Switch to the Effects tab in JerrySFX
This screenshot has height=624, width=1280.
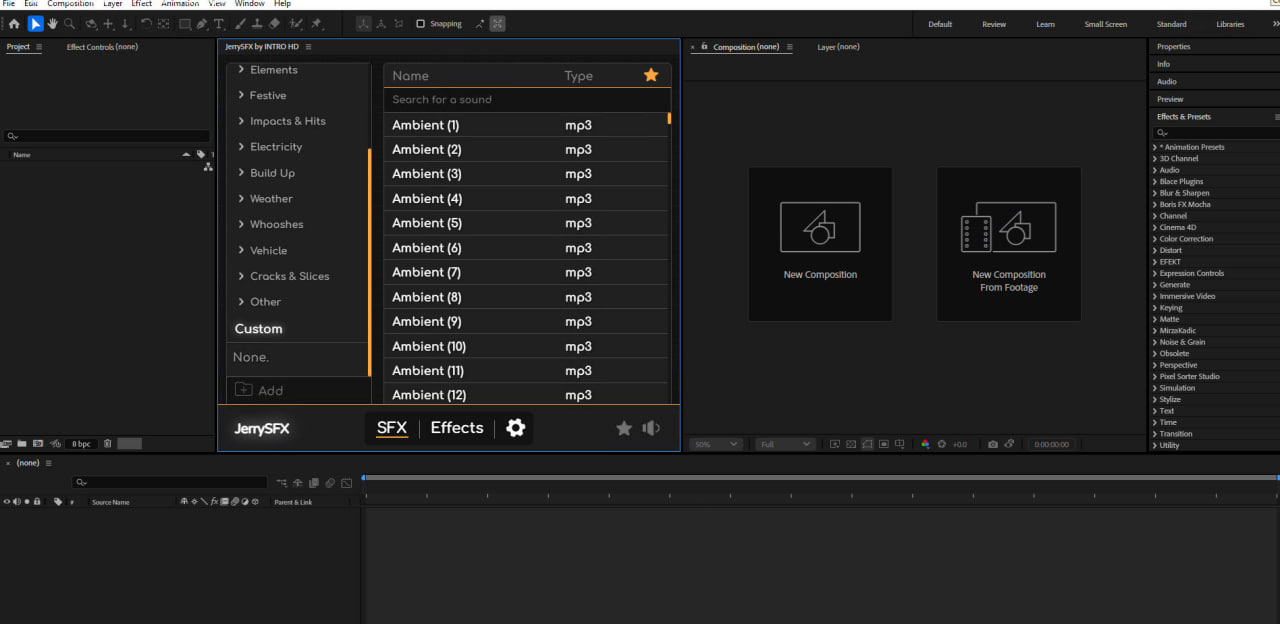457,428
